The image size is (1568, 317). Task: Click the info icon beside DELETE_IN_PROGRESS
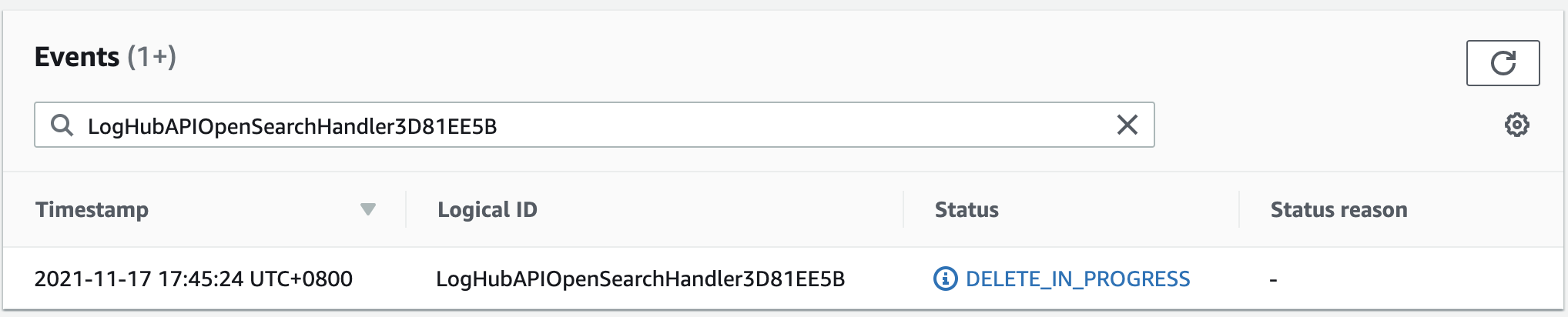(x=945, y=279)
